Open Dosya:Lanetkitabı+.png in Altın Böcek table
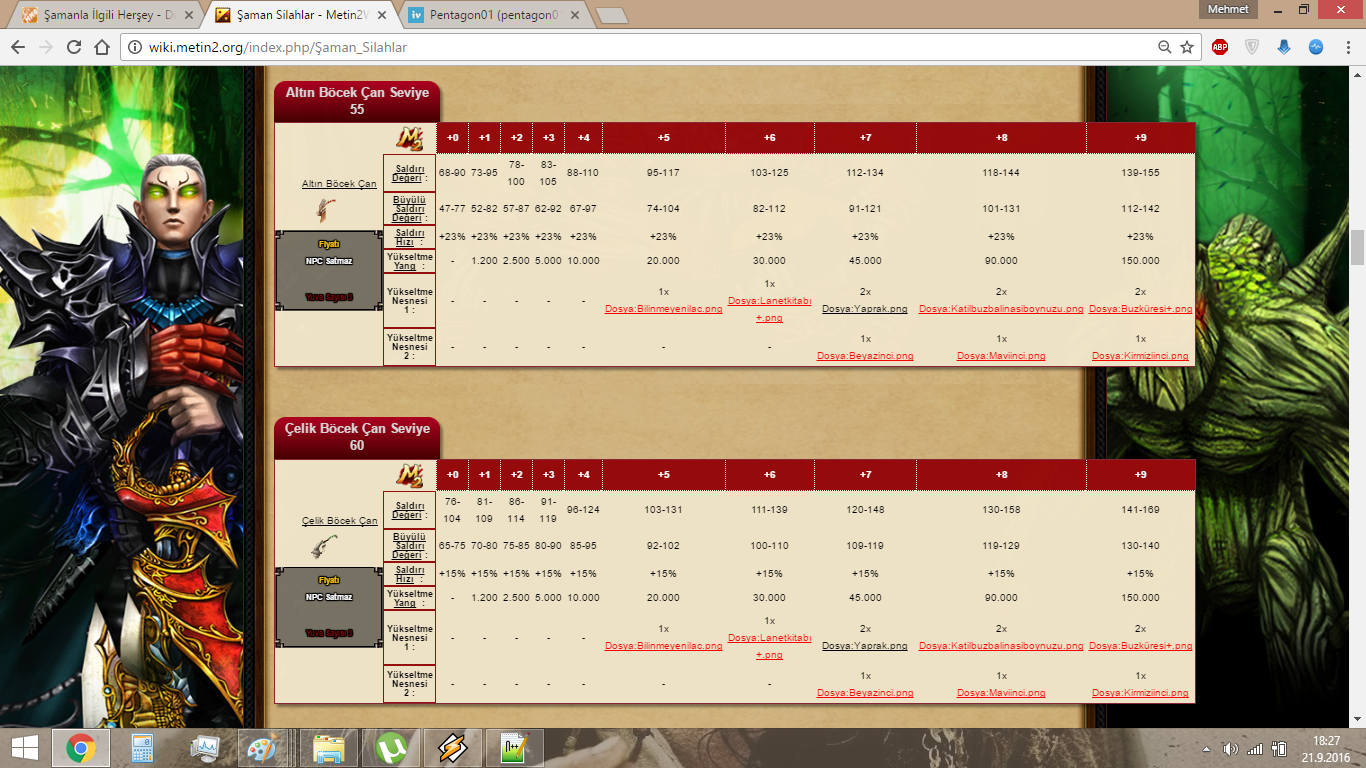1366x768 pixels. coord(769,309)
